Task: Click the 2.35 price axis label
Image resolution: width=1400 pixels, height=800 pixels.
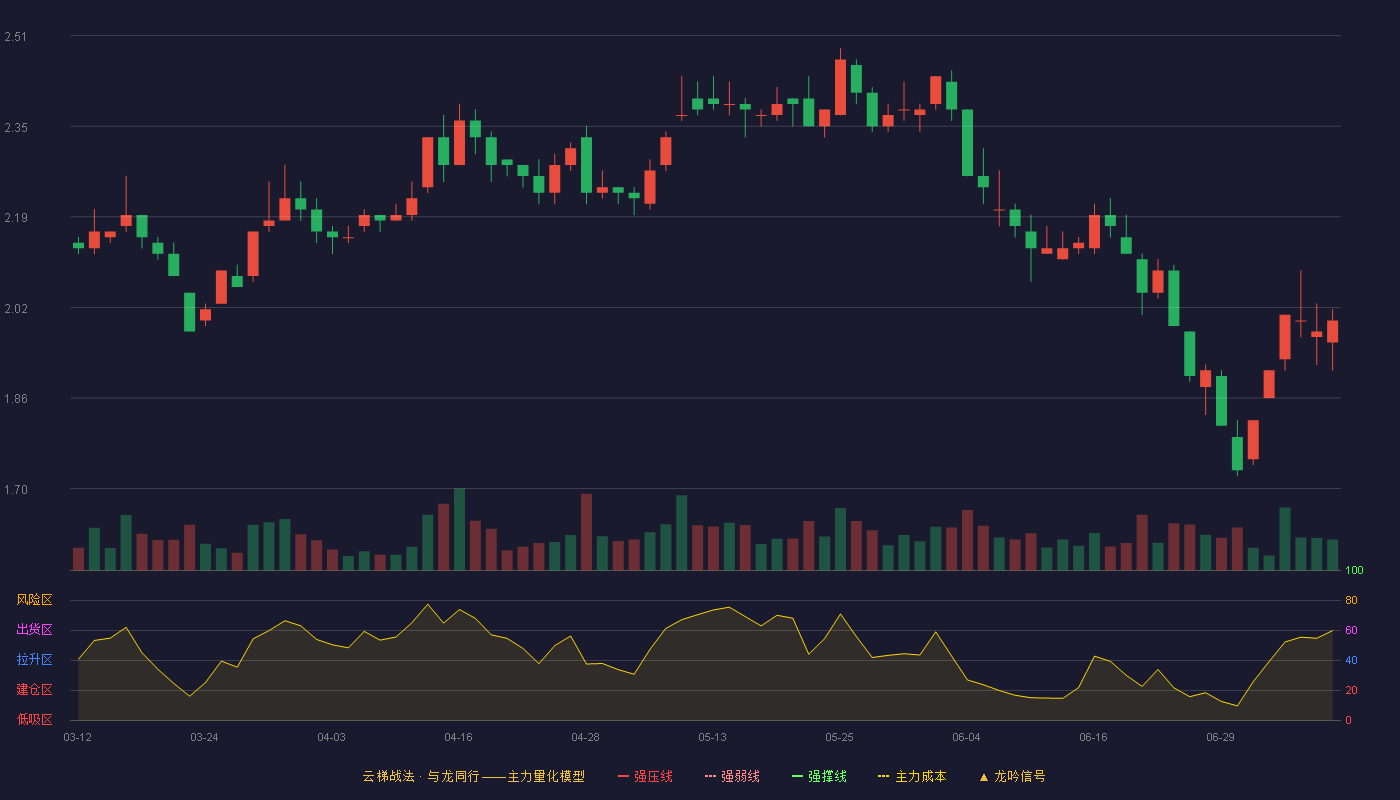Action: pyautogui.click(x=16, y=127)
